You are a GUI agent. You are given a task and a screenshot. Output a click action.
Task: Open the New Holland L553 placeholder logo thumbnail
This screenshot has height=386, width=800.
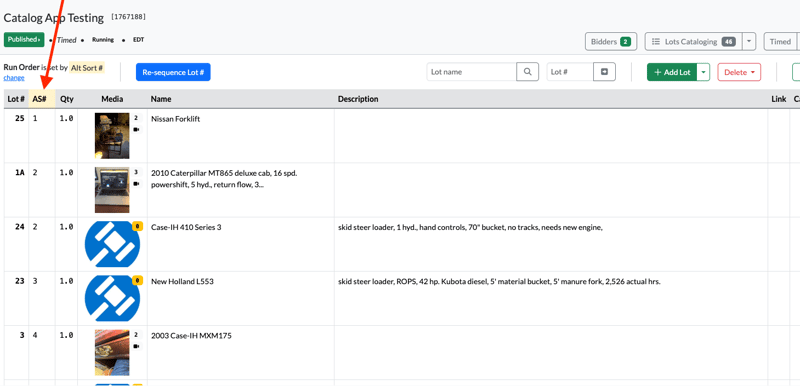tap(112, 298)
